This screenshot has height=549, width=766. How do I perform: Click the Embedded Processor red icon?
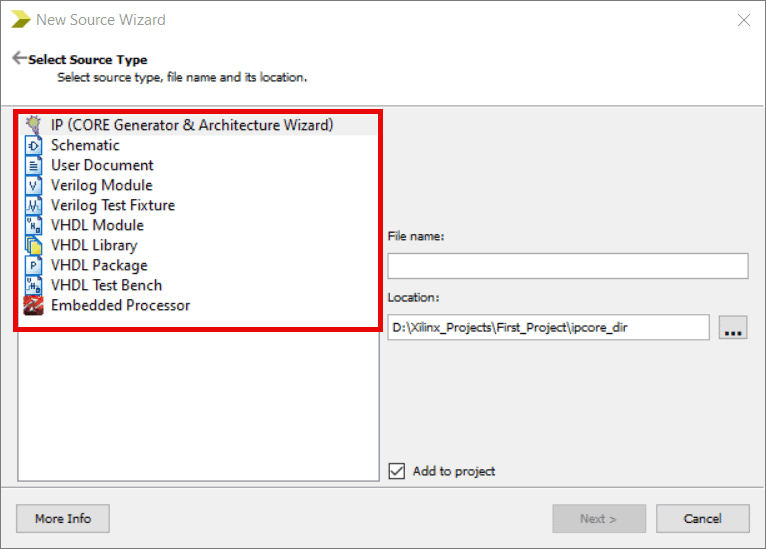[33, 306]
